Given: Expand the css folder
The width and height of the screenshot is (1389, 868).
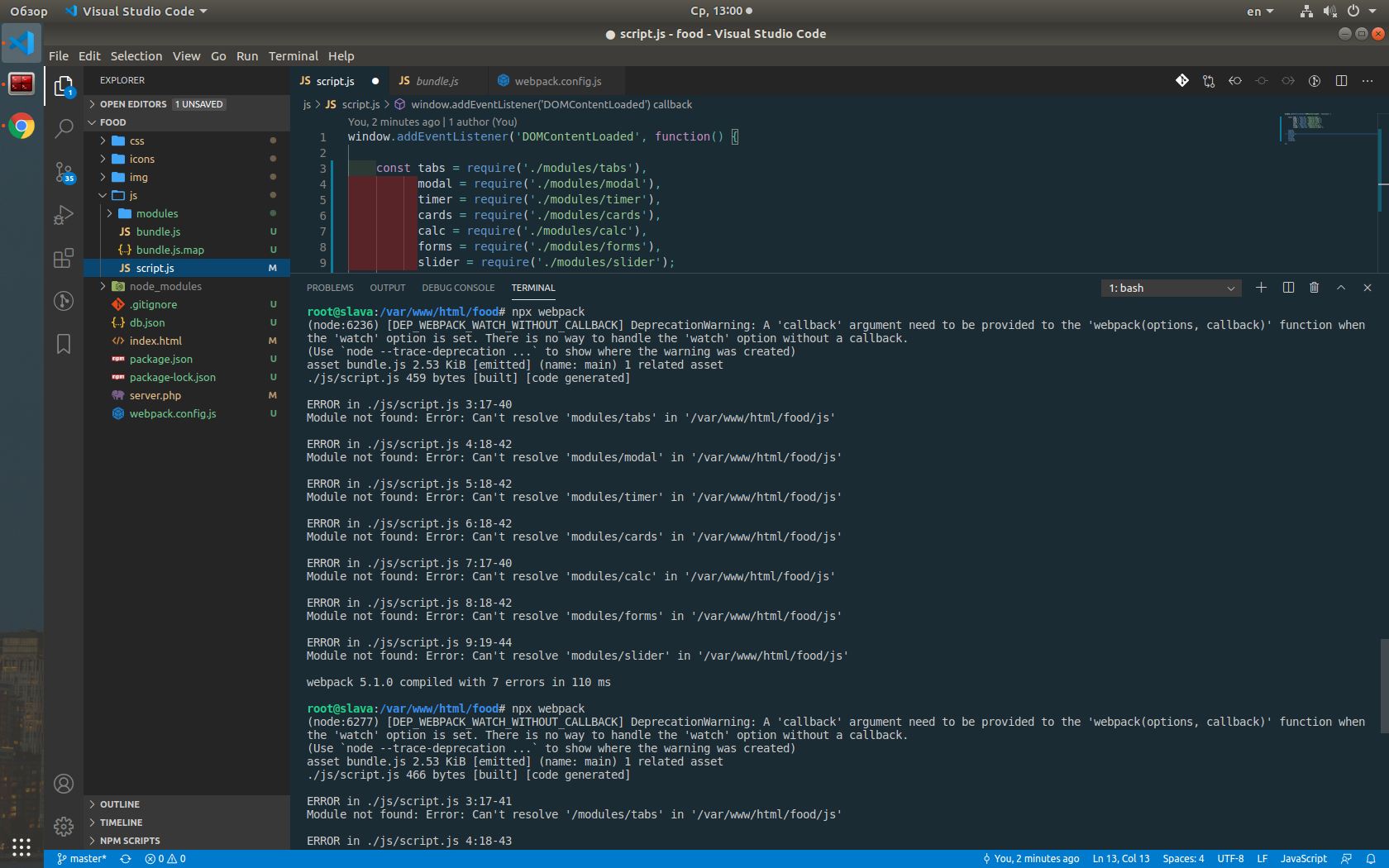Looking at the screenshot, I should coord(187,141).
